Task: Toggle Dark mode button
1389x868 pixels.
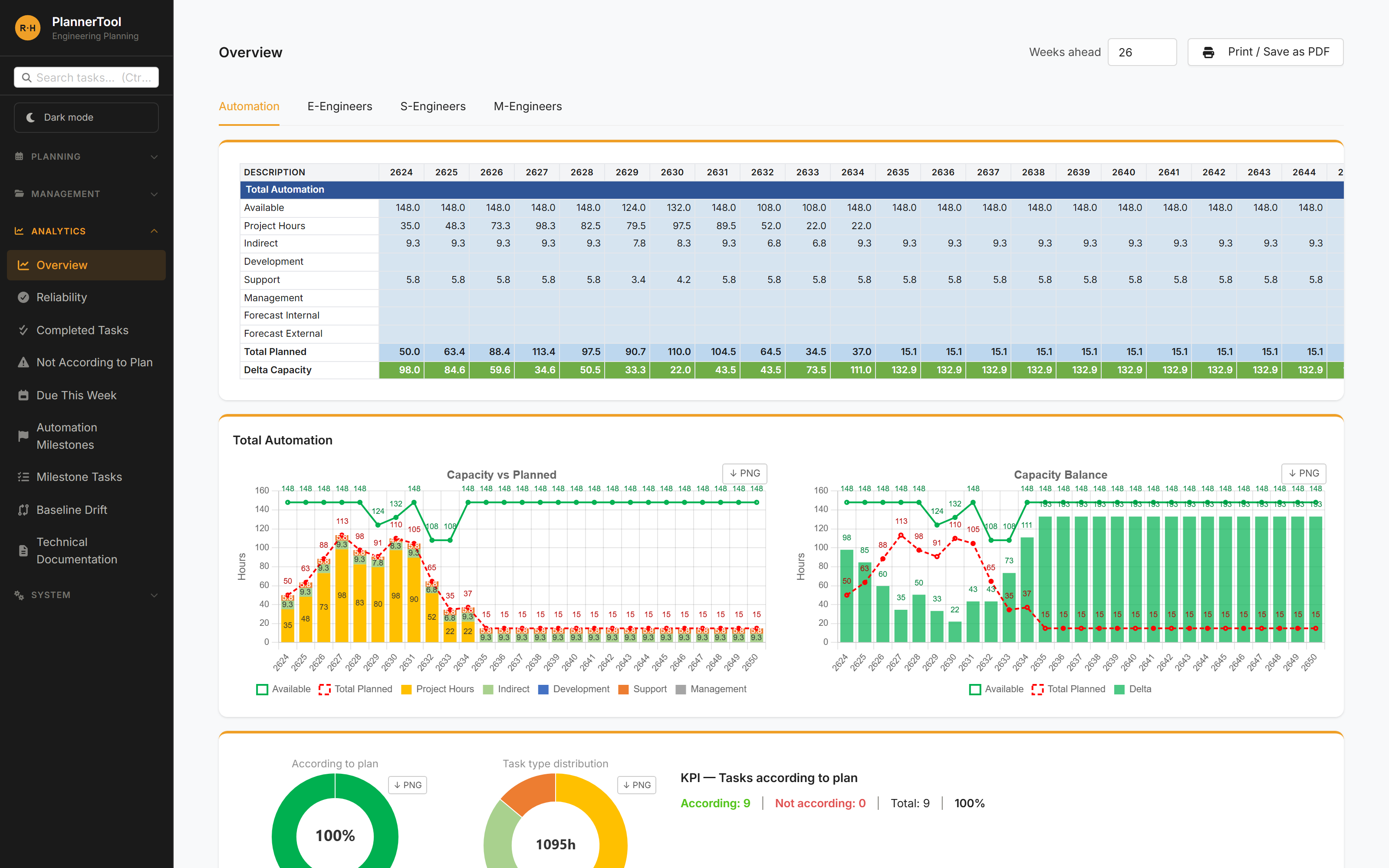Action: pos(86,117)
